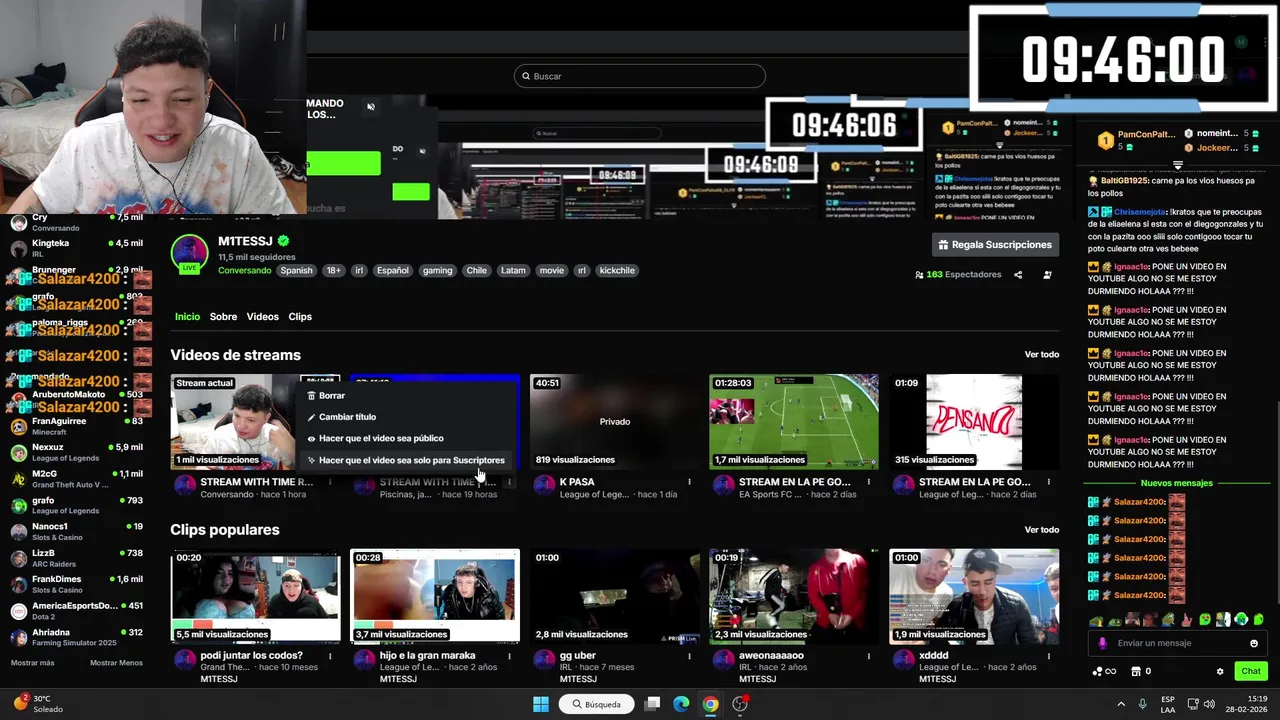Click the kickchile tag
Screen dimensions: 1280x720
click(x=617, y=270)
